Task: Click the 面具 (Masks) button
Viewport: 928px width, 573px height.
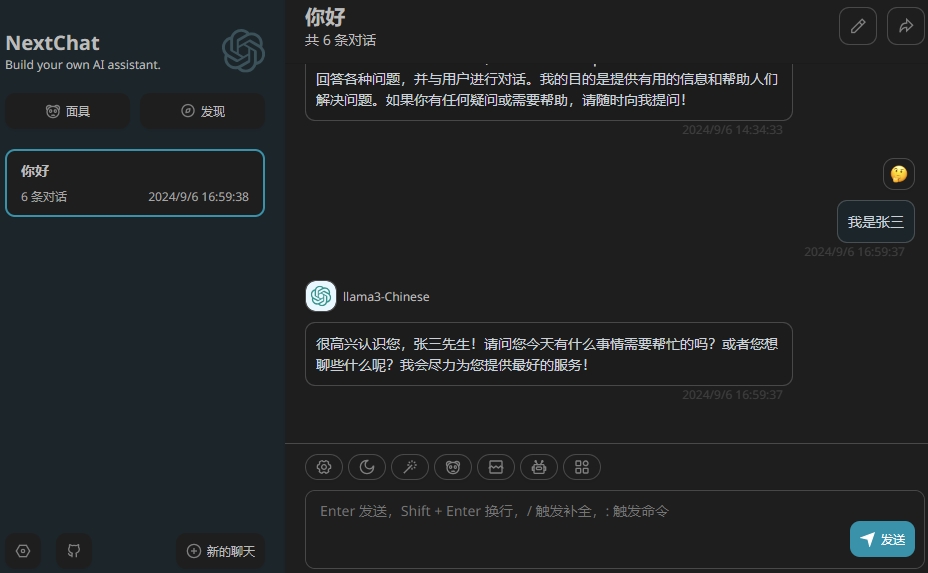Action: (68, 111)
